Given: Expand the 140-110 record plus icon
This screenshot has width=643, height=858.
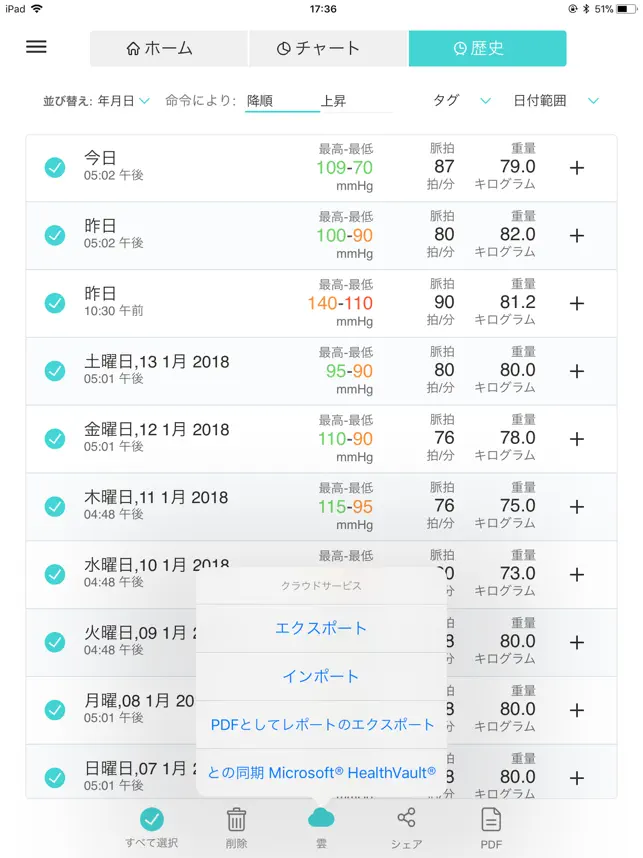Looking at the screenshot, I should coord(577,303).
